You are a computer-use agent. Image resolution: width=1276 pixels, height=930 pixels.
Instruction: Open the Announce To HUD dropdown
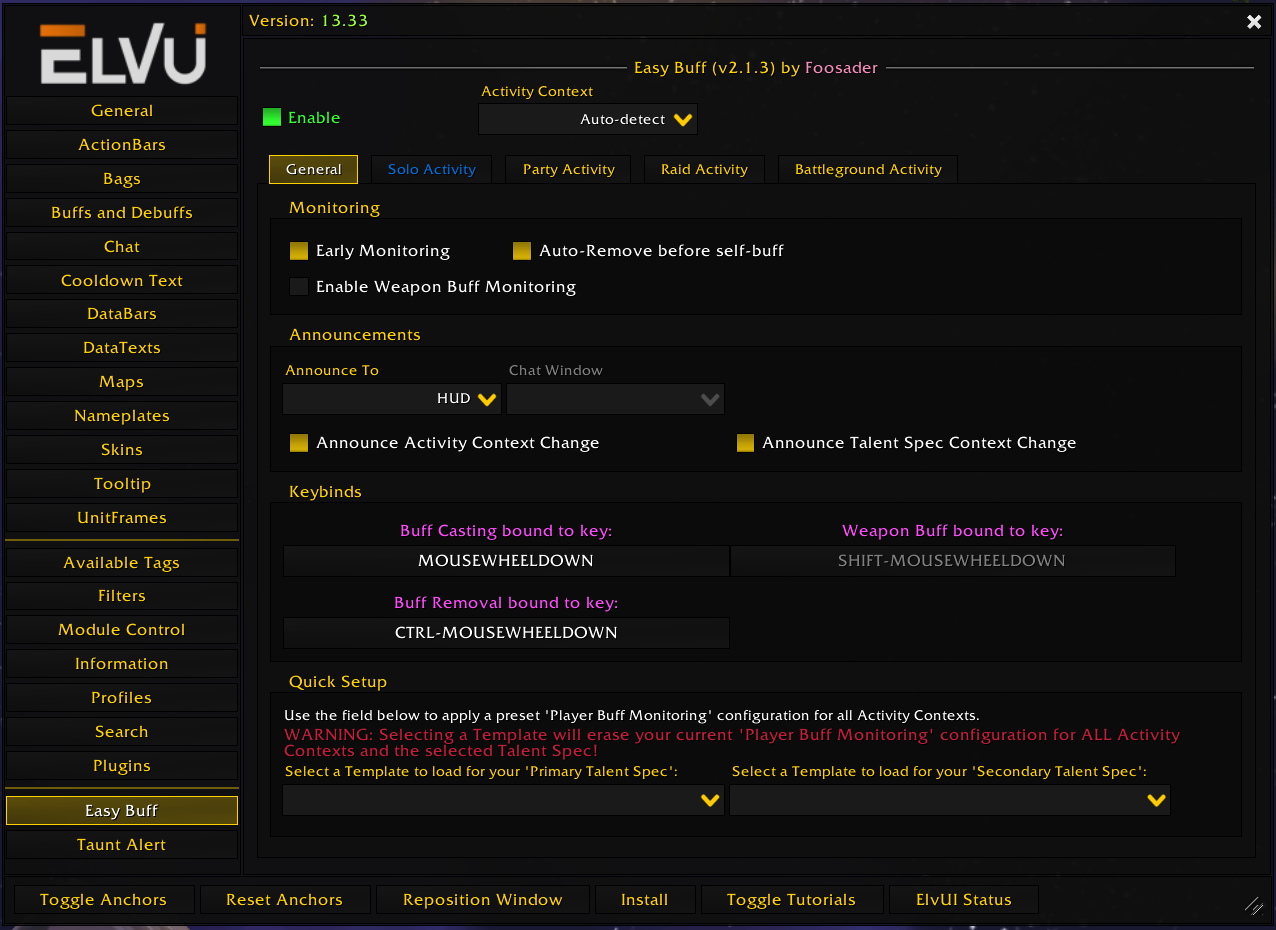point(392,399)
